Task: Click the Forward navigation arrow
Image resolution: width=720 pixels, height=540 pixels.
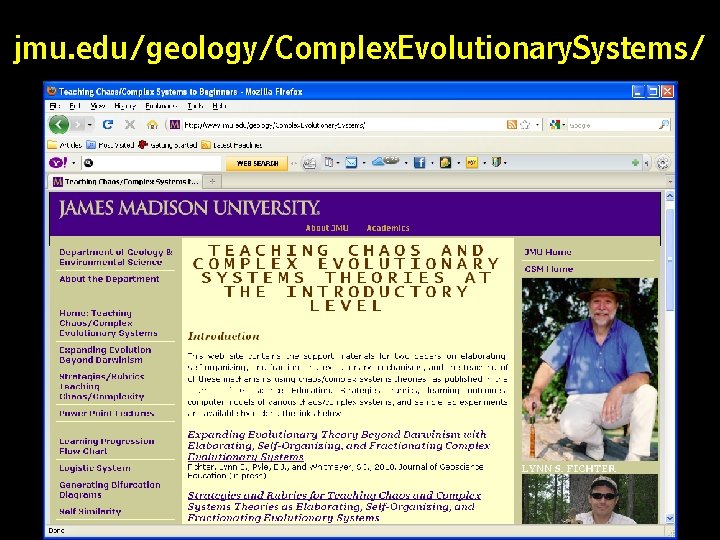Action: [x=78, y=124]
